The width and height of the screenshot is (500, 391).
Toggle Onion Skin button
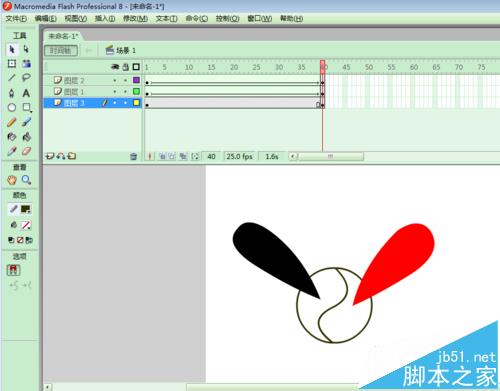click(x=162, y=156)
